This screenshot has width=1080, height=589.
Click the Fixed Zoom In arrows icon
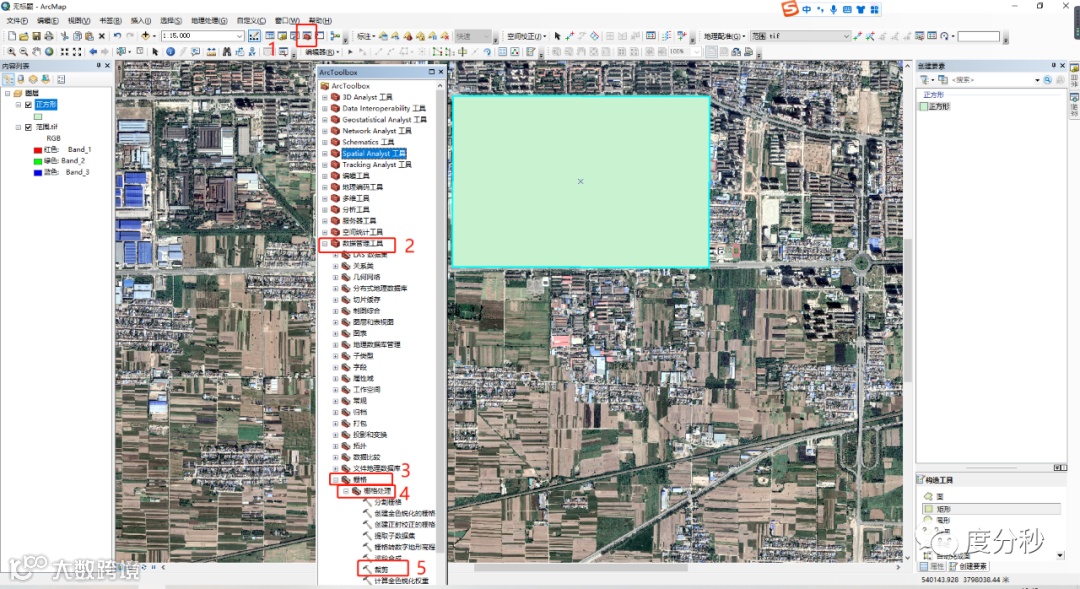pos(65,52)
